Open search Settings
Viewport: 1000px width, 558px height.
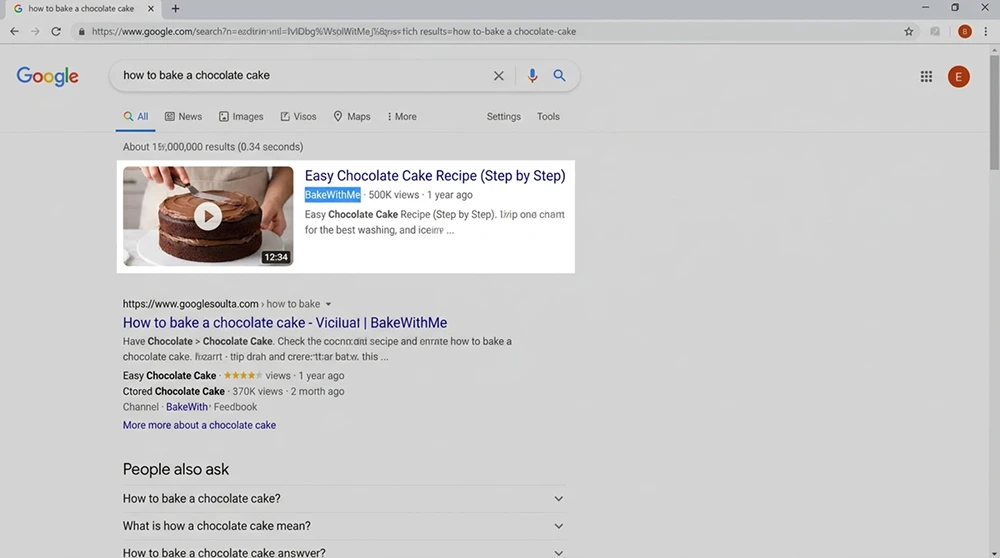[x=504, y=117]
